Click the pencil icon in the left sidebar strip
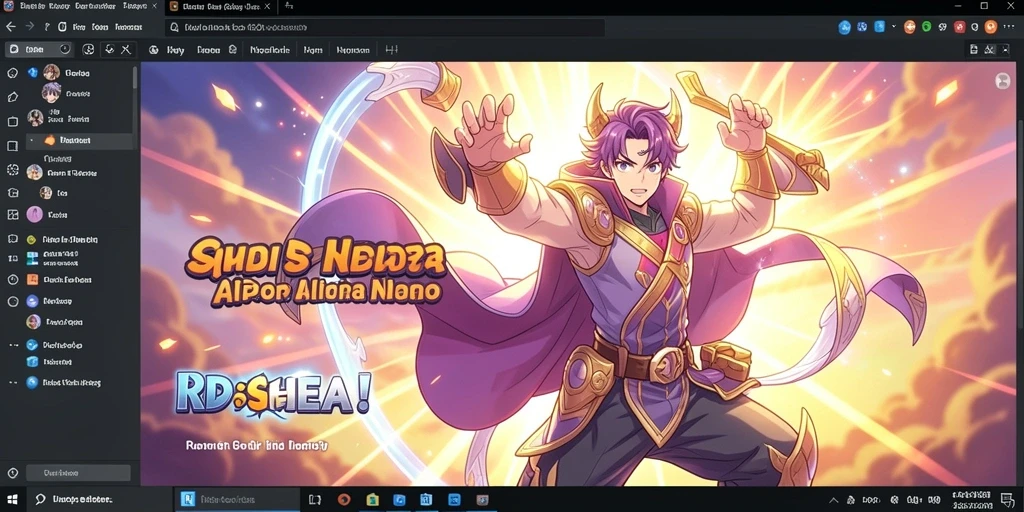This screenshot has height=512, width=1024. (x=12, y=97)
